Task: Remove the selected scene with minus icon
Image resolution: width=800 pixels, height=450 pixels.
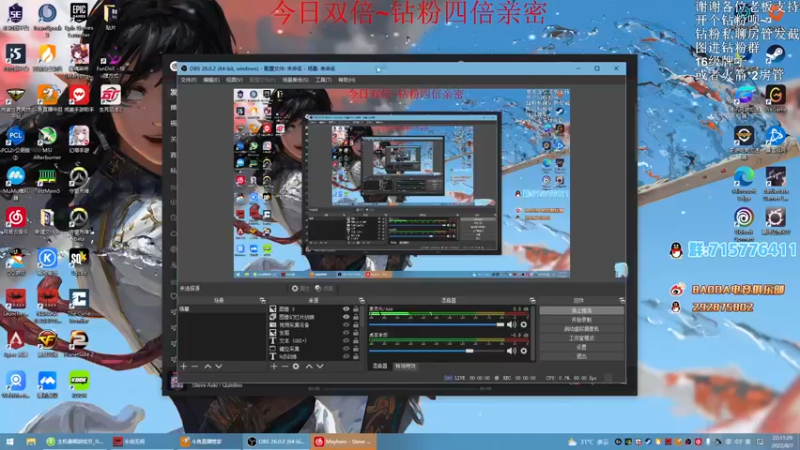Action: pos(194,366)
